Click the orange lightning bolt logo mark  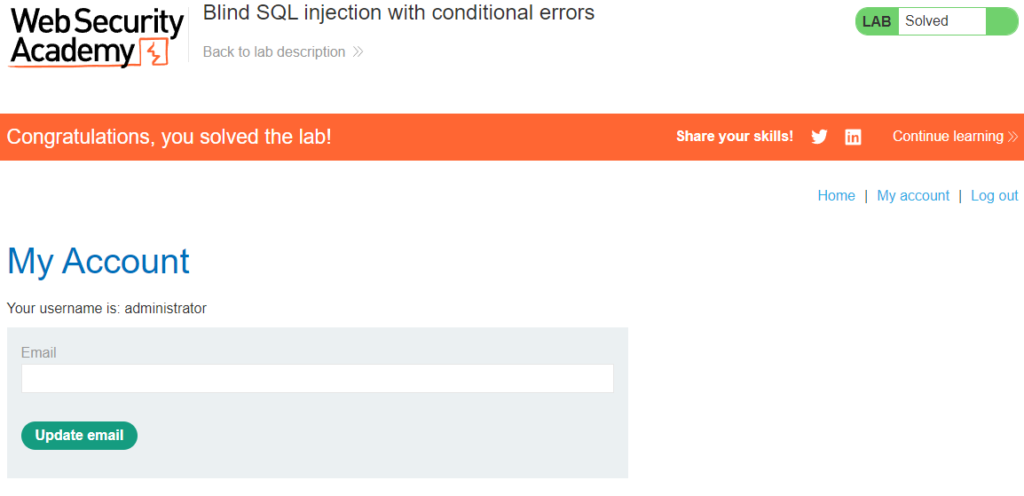coord(156,53)
